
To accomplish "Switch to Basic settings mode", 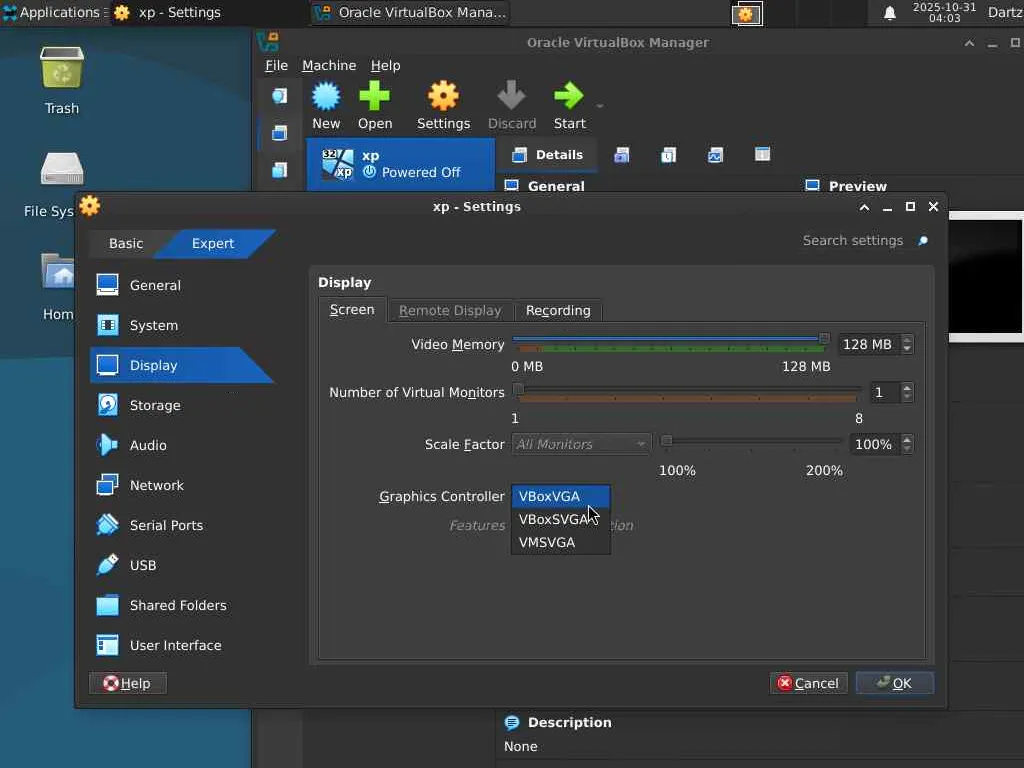I will pyautogui.click(x=125, y=243).
